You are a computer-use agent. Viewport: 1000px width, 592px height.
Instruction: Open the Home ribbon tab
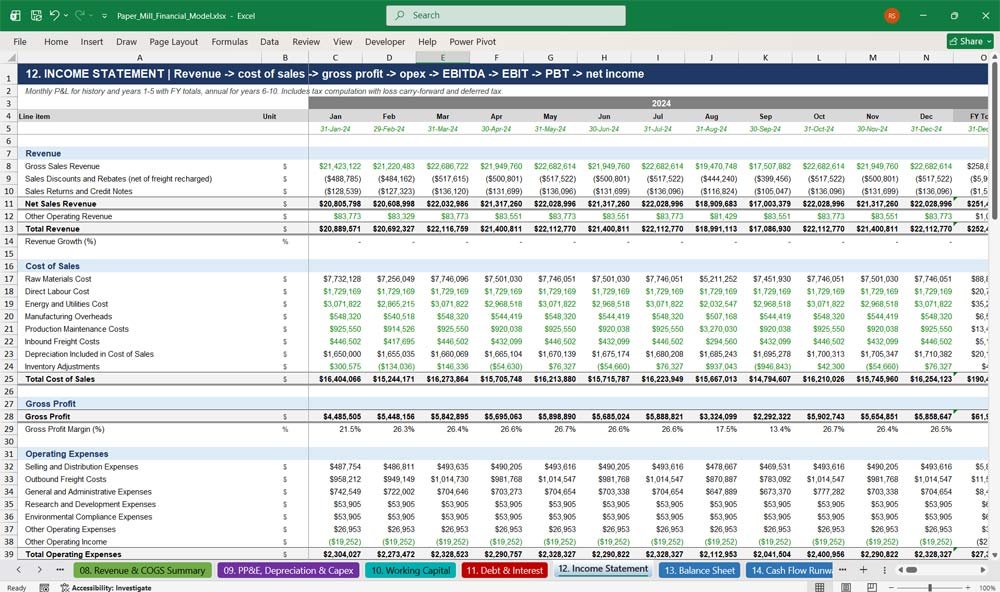pos(56,41)
